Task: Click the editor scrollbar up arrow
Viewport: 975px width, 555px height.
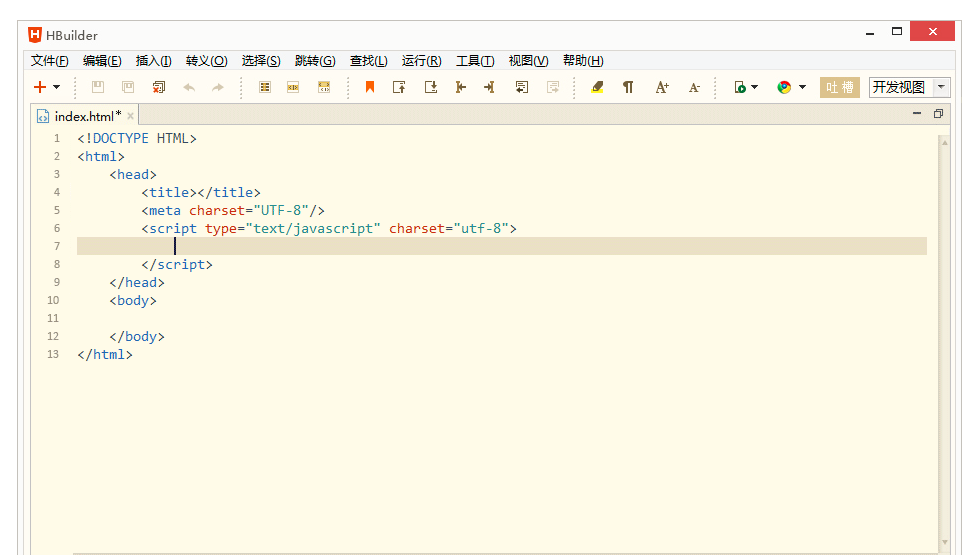Action: [x=945, y=142]
